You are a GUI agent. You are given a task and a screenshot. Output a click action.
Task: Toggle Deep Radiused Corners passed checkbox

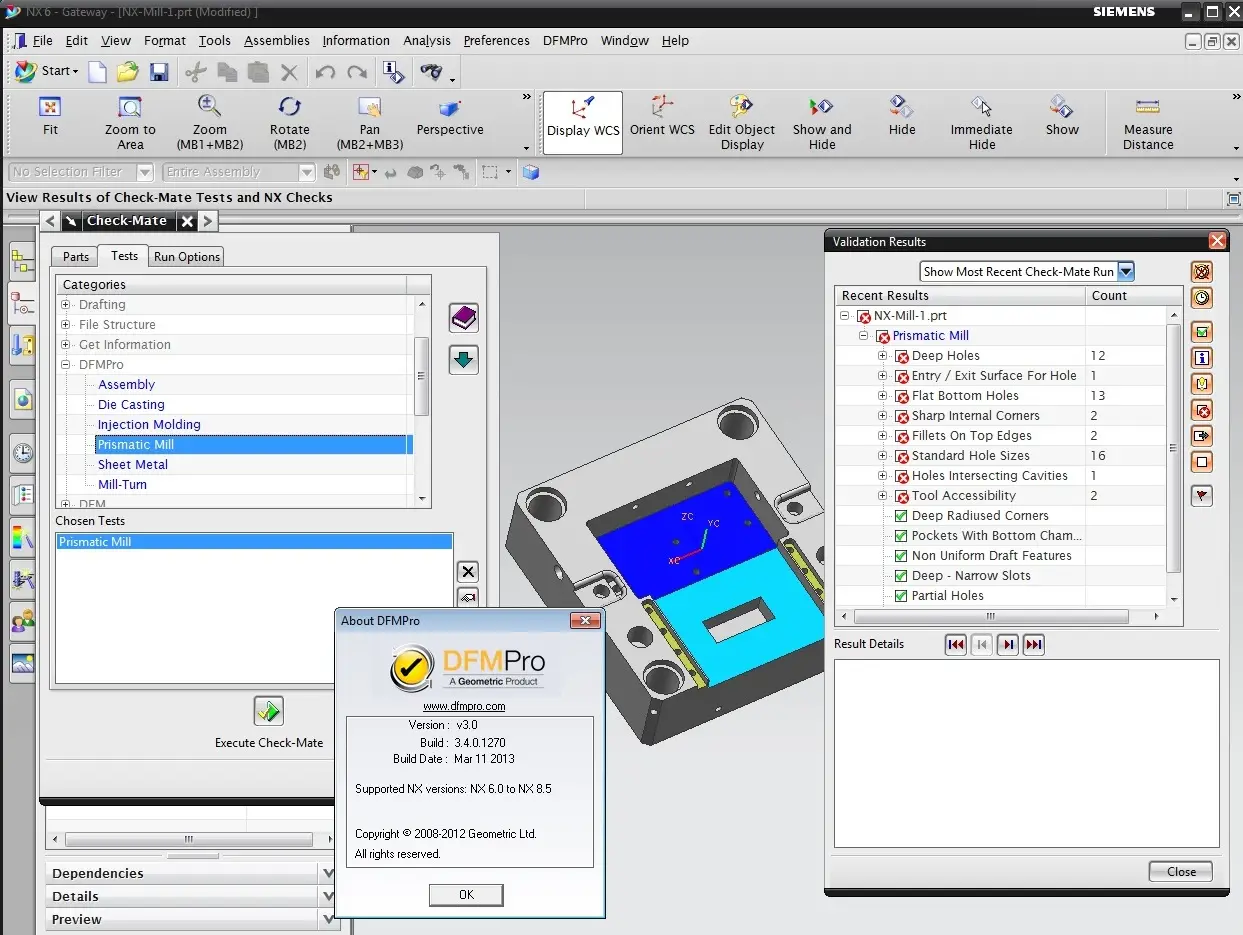[901, 516]
